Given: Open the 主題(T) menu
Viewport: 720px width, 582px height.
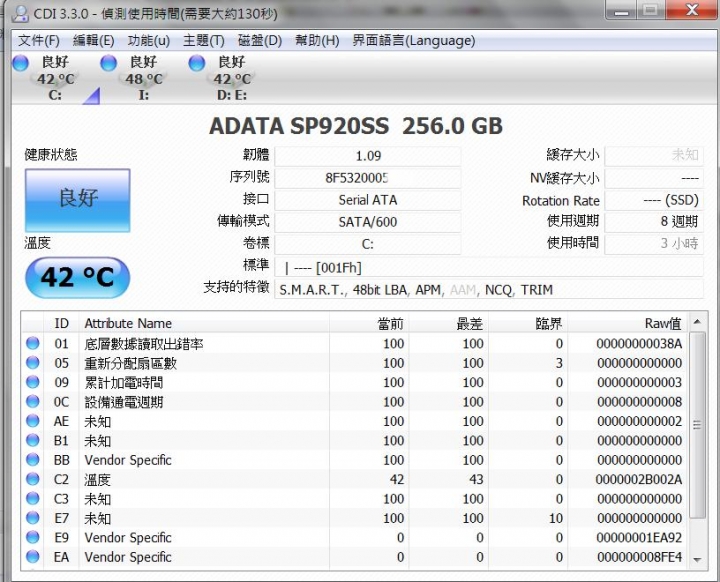Looking at the screenshot, I should (x=204, y=40).
